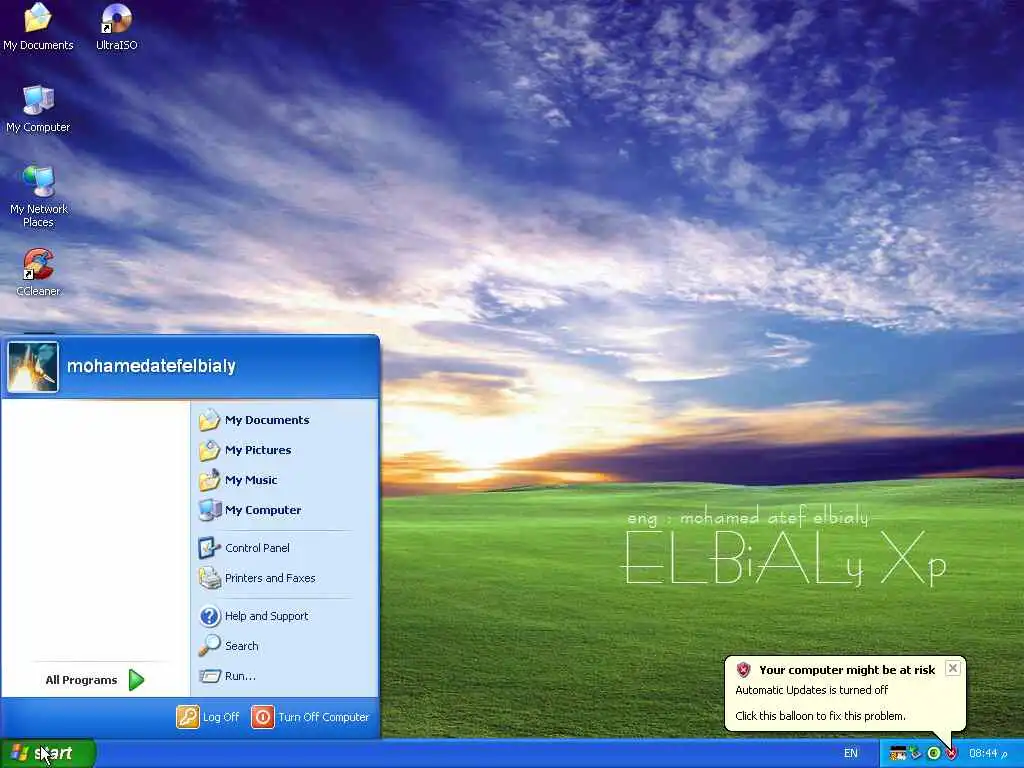The height and width of the screenshot is (768, 1024).
Task: Open My Network Places desktop icon
Action: point(39,196)
